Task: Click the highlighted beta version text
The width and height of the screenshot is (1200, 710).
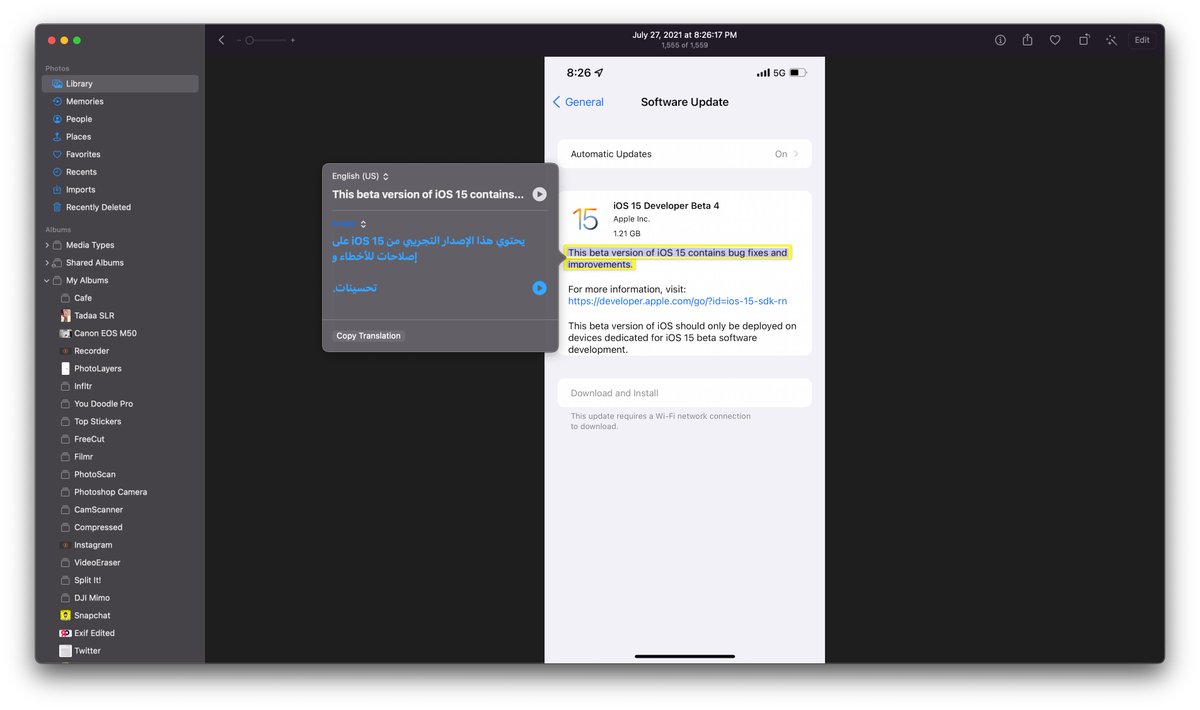Action: tap(677, 258)
